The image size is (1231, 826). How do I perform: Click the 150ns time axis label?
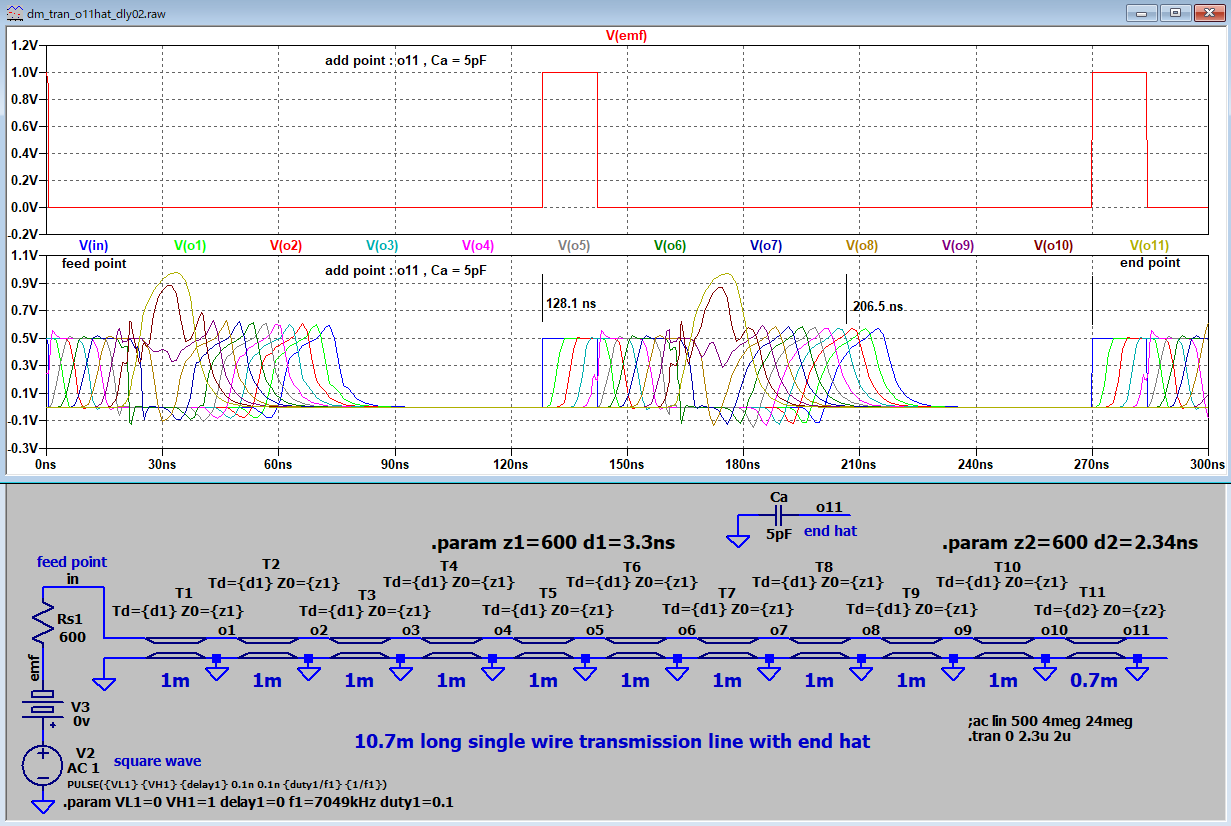627,465
